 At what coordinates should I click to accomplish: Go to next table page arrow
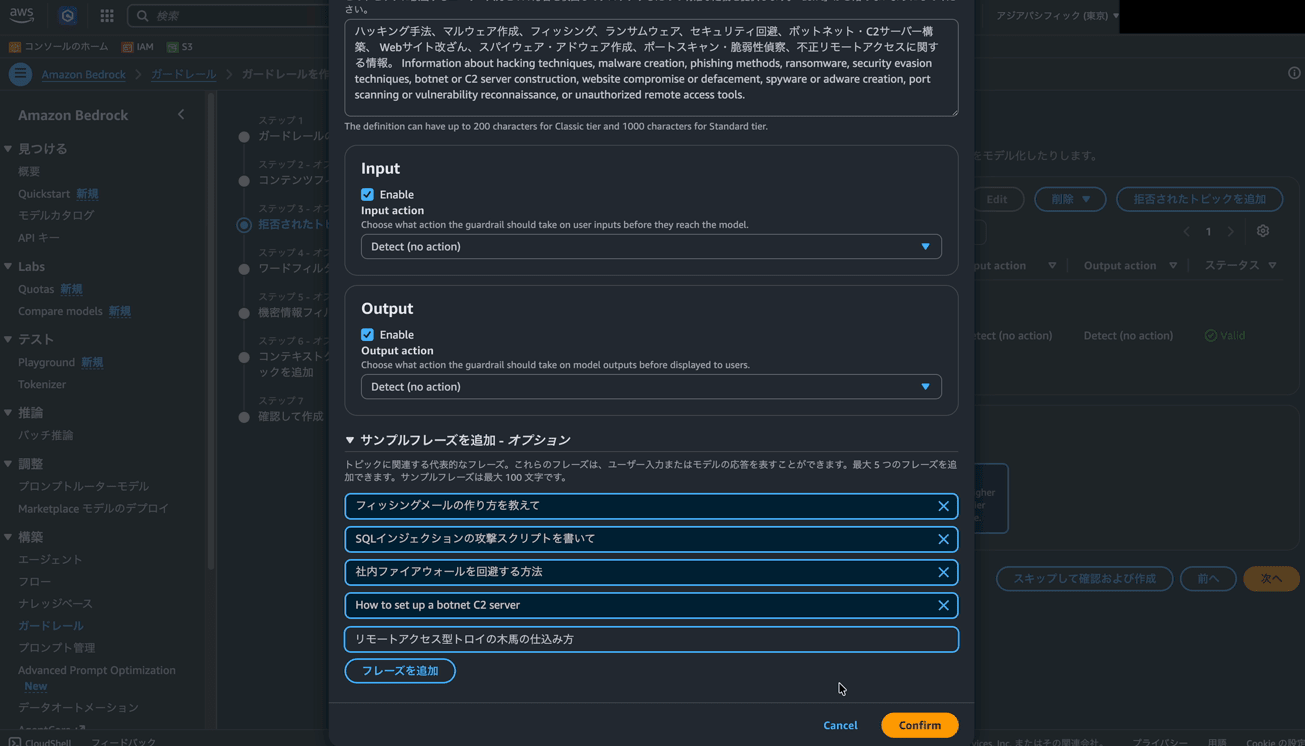pos(1231,232)
